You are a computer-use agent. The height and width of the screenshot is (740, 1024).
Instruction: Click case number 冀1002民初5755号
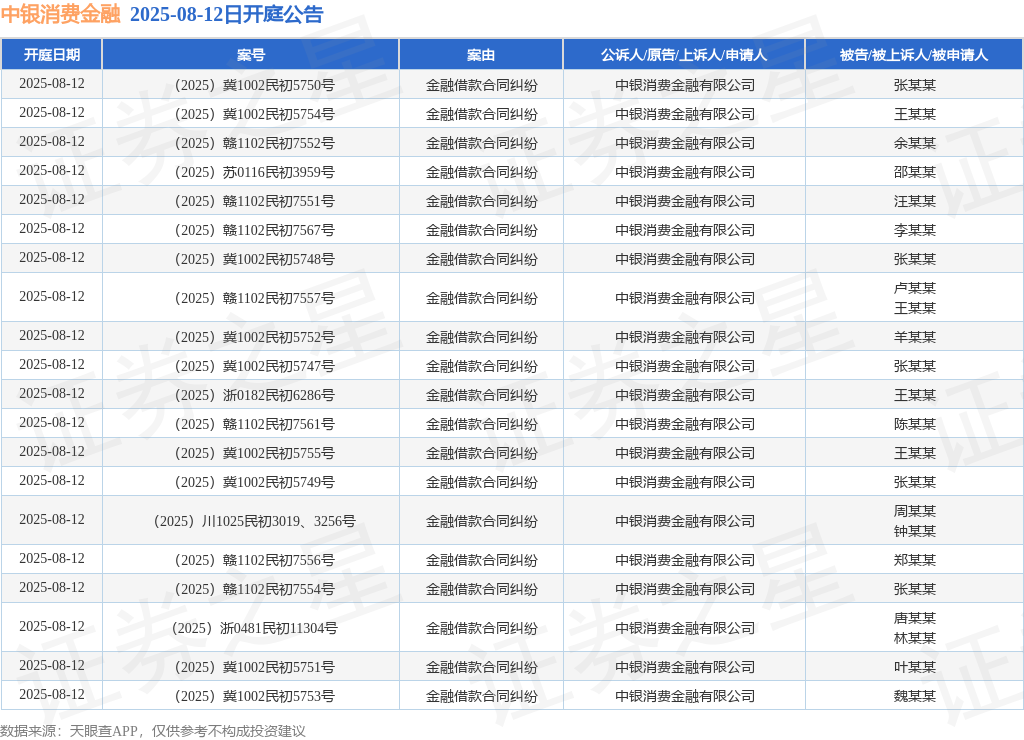click(255, 453)
